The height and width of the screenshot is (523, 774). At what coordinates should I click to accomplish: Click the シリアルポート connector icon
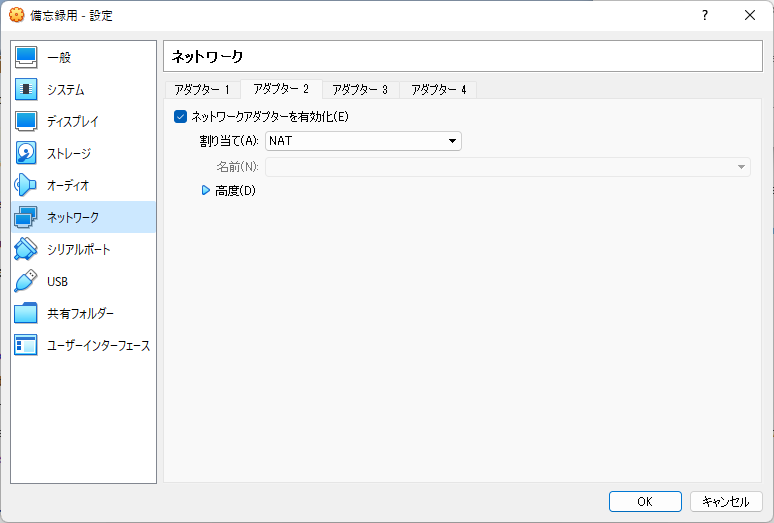[26, 249]
